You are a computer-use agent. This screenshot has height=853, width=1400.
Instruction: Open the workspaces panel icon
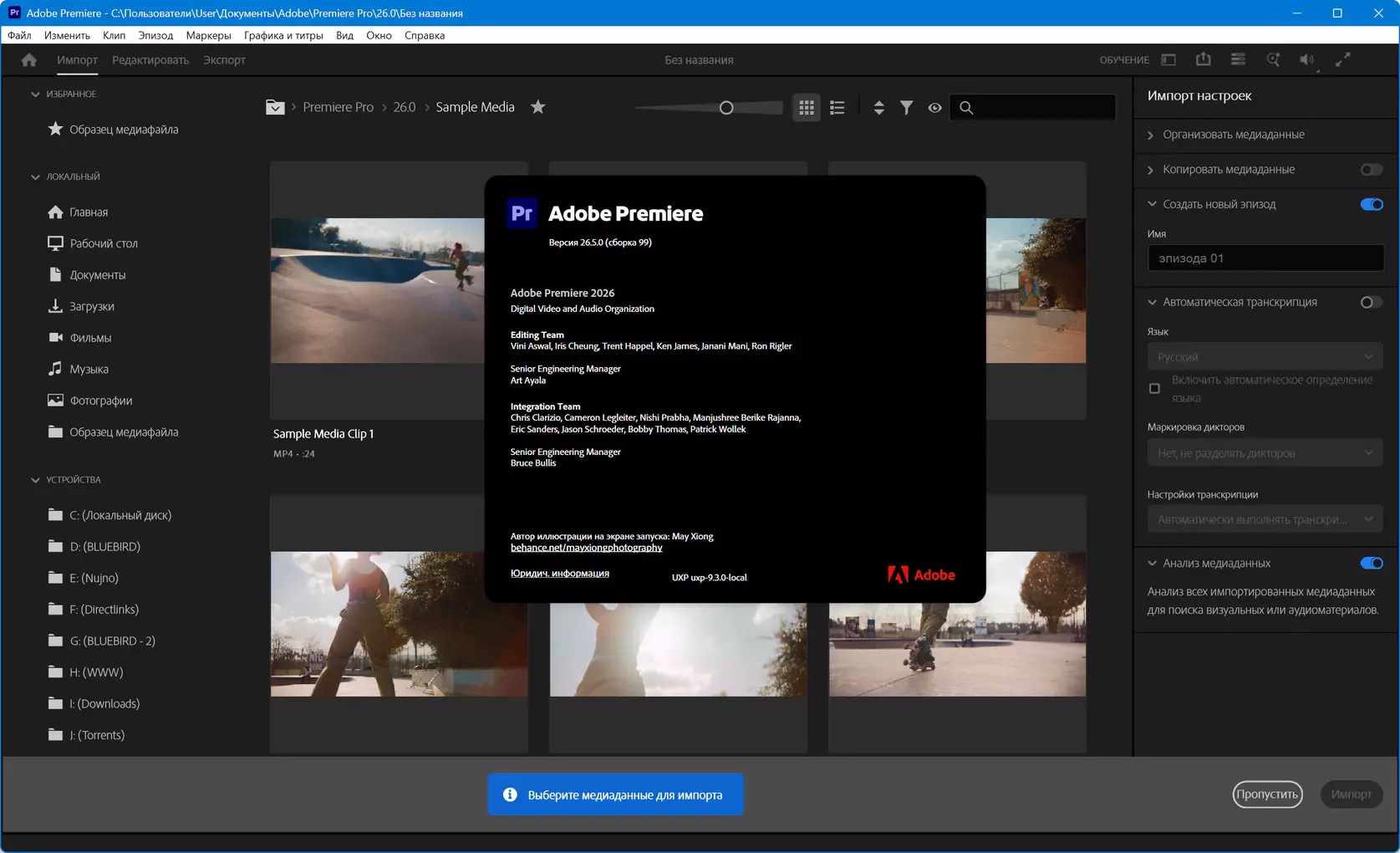[x=1168, y=60]
